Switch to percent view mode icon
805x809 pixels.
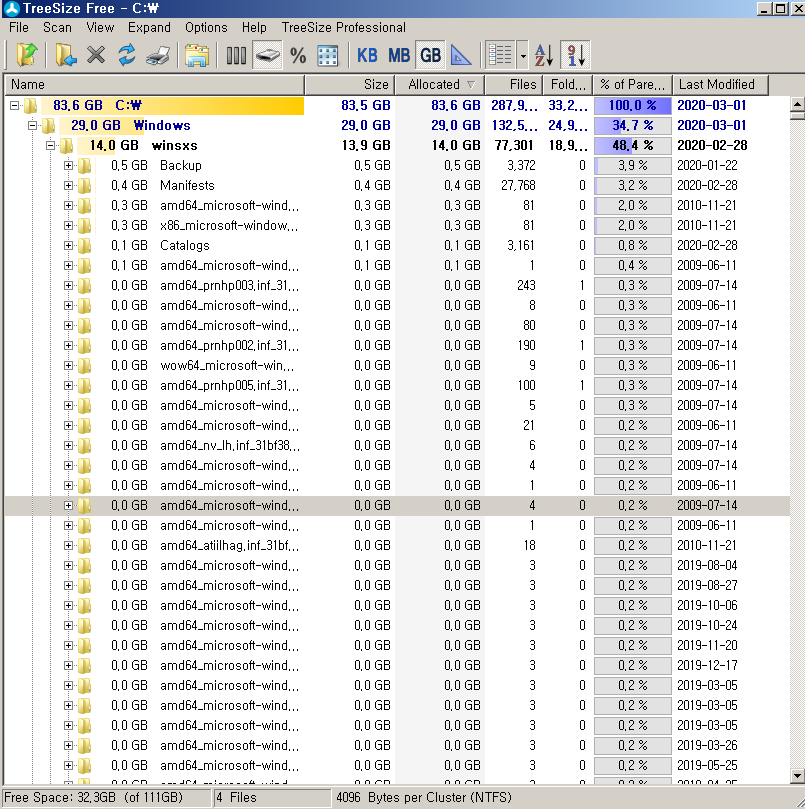pos(298,55)
